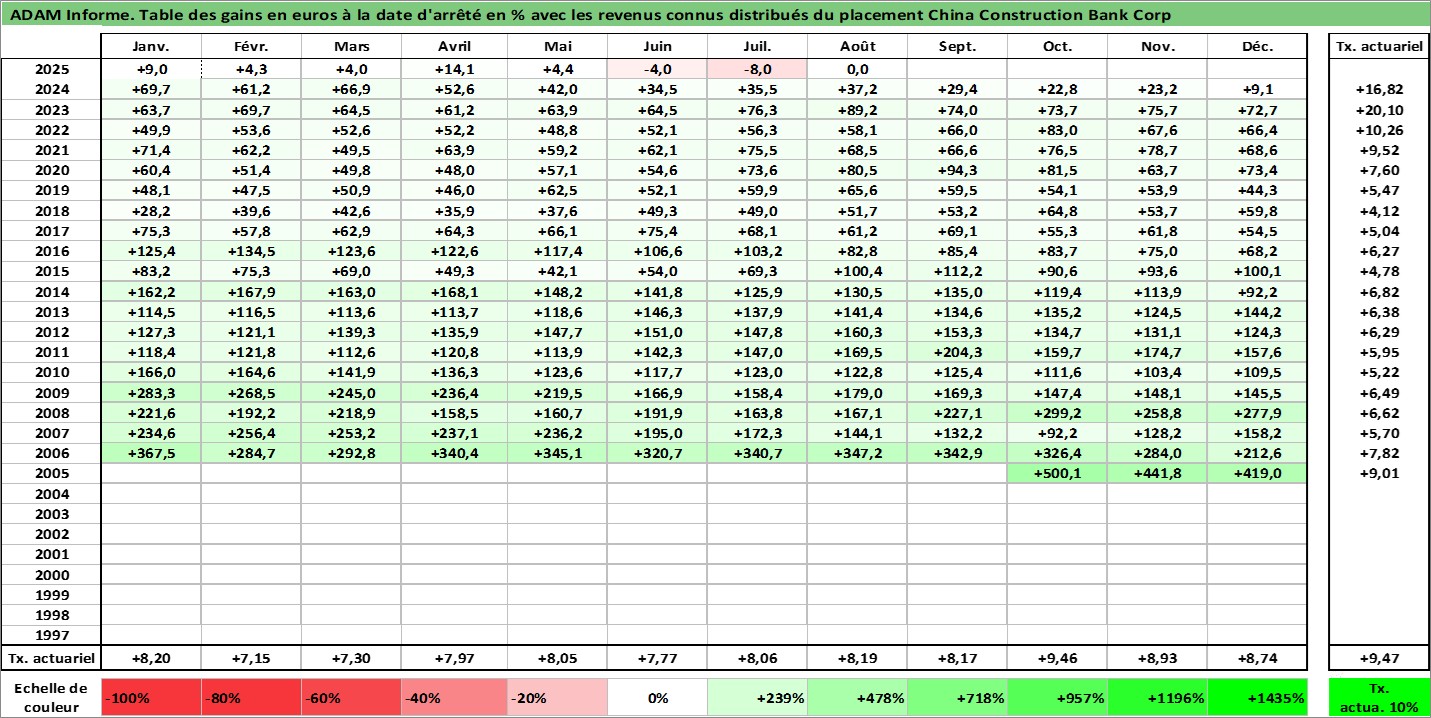Select the '+20,10' actuarial rate for 2023
Screen dimensions: 1431x718
pos(1379,110)
